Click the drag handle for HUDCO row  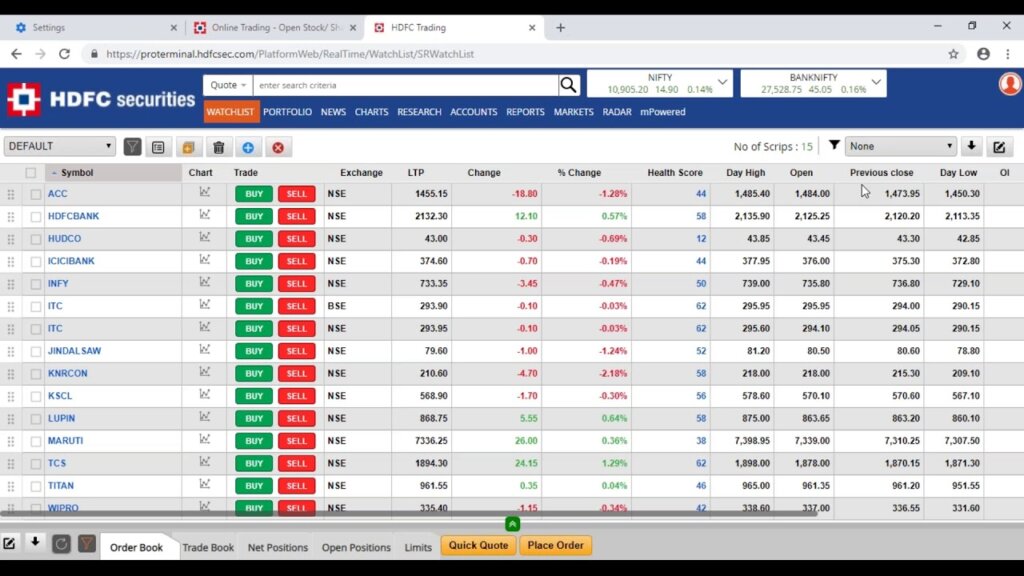11,239
